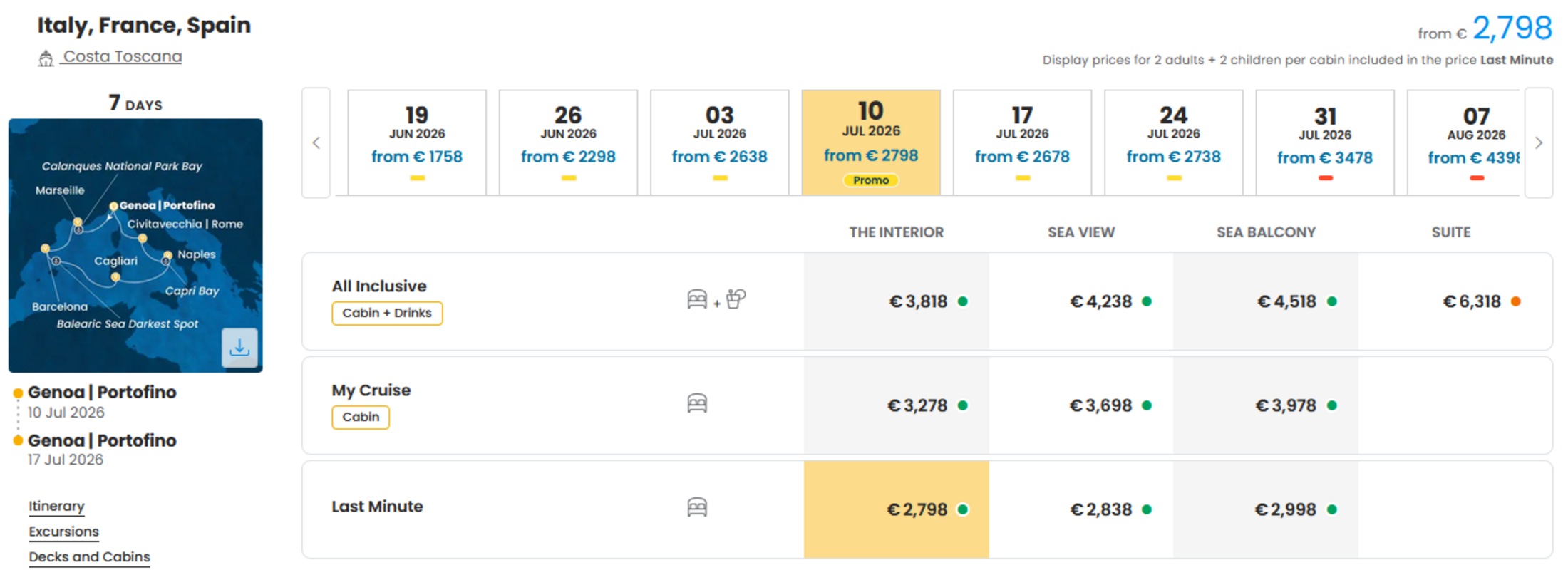Image resolution: width=1568 pixels, height=570 pixels.
Task: Select the 03 Jul 2026 departure date
Action: pyautogui.click(x=720, y=142)
